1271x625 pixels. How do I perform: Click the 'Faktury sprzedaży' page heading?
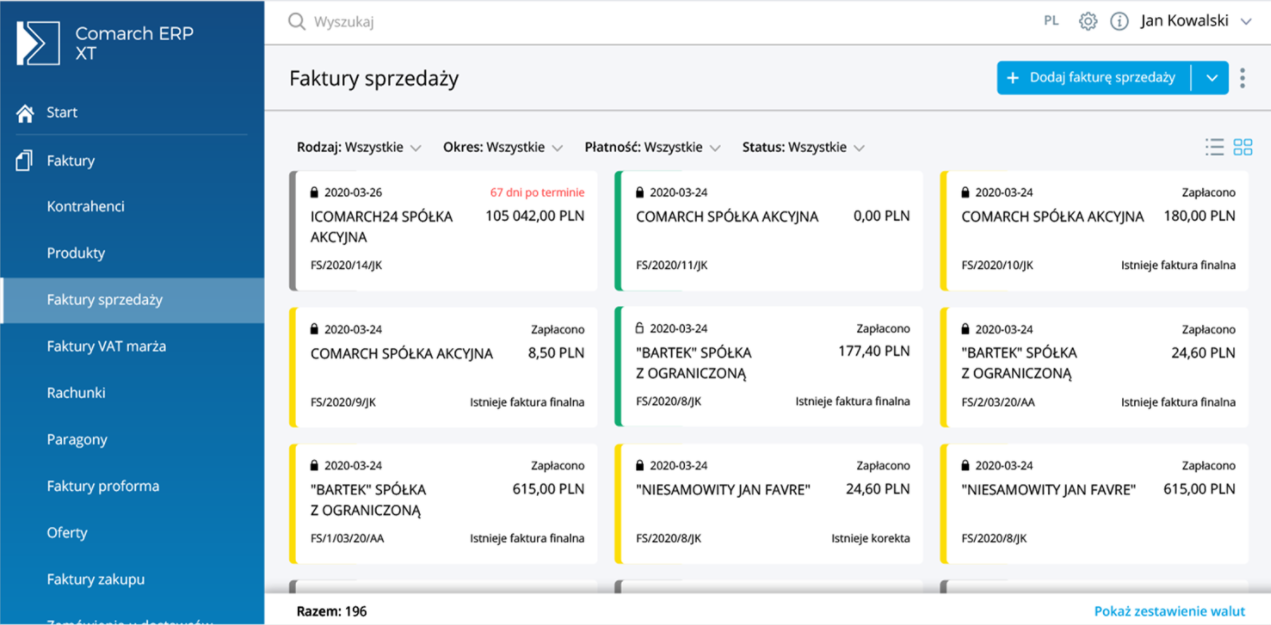374,79
